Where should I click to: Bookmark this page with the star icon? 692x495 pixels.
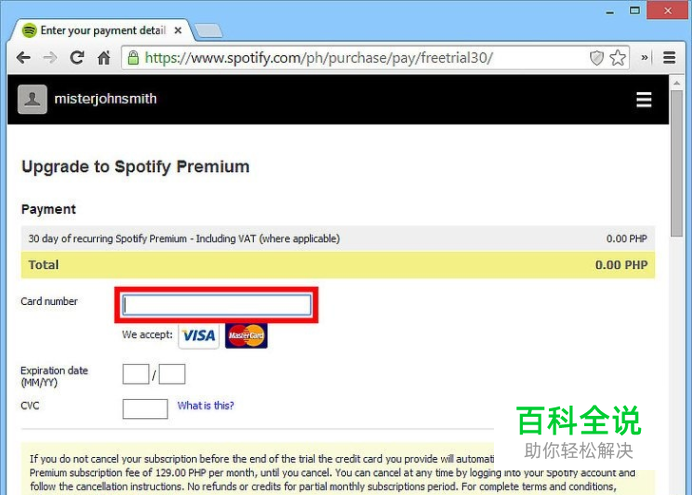click(x=618, y=58)
